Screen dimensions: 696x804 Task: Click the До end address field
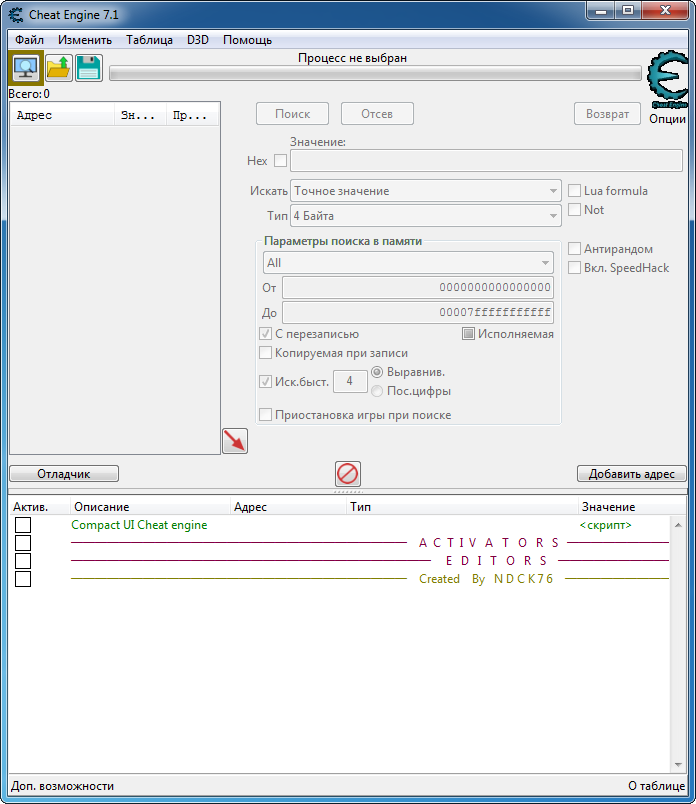coord(417,312)
